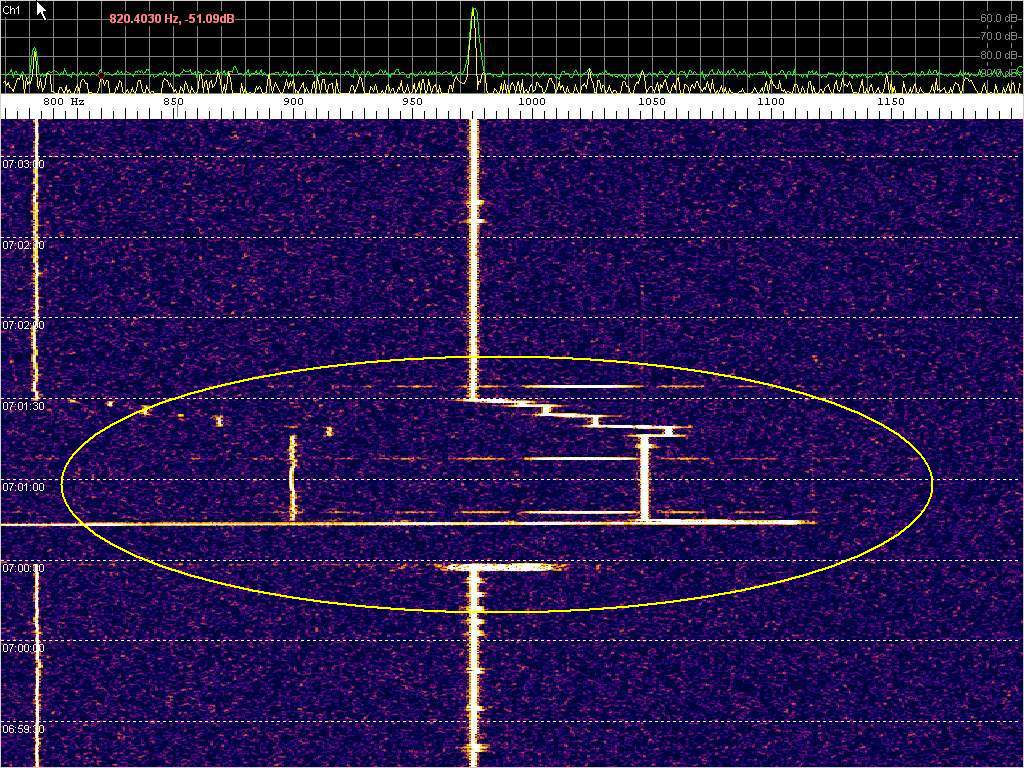Viewport: 1024px width, 768px height.
Task: Click the 900 mark on the frequency ruler
Action: pyautogui.click(x=293, y=102)
